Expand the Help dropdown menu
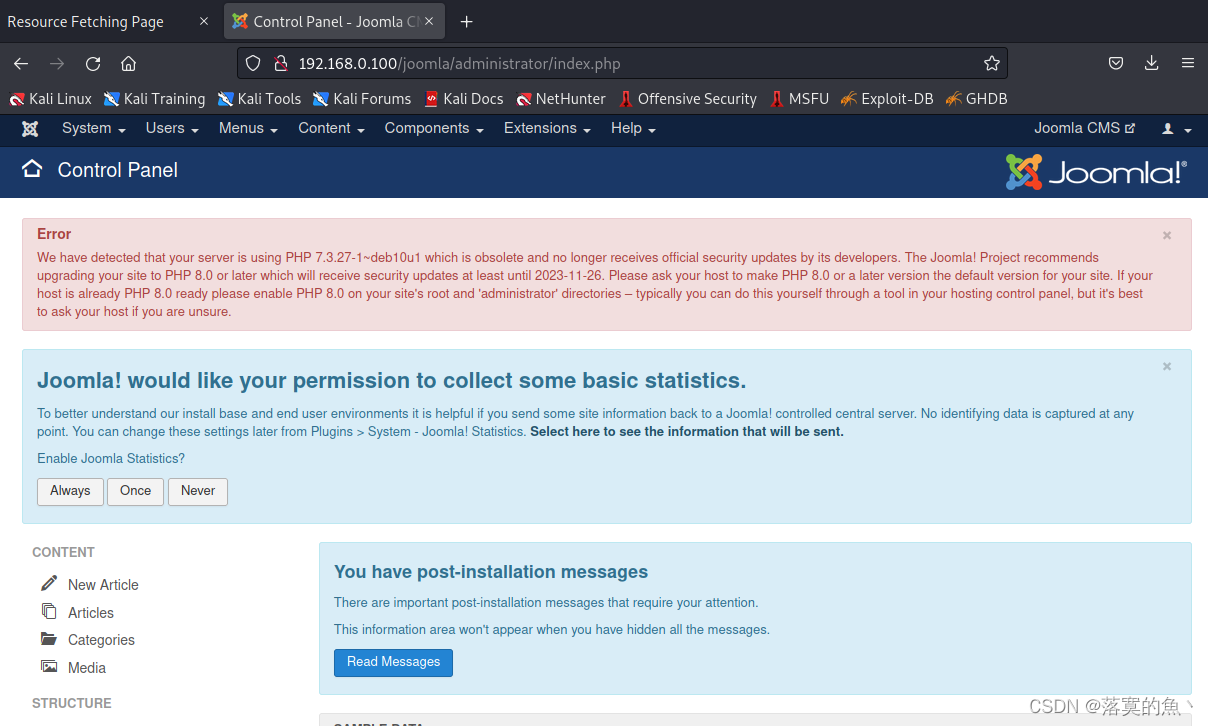The width and height of the screenshot is (1208, 726). tap(633, 128)
